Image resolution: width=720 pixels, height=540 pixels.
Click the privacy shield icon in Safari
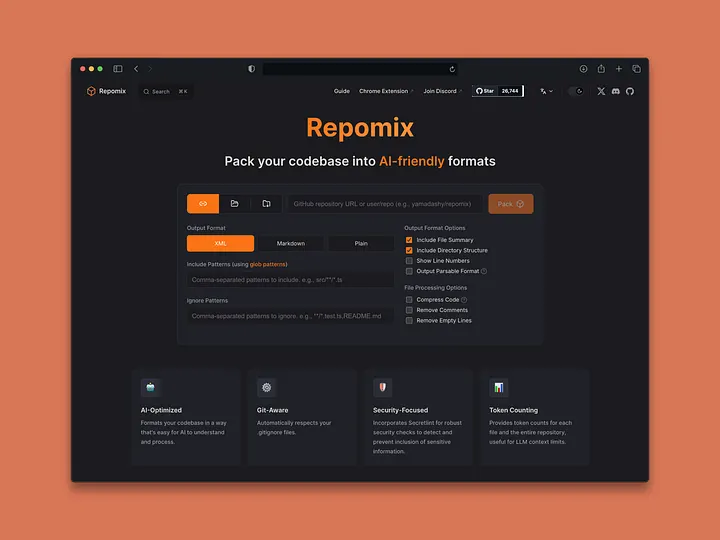click(252, 69)
